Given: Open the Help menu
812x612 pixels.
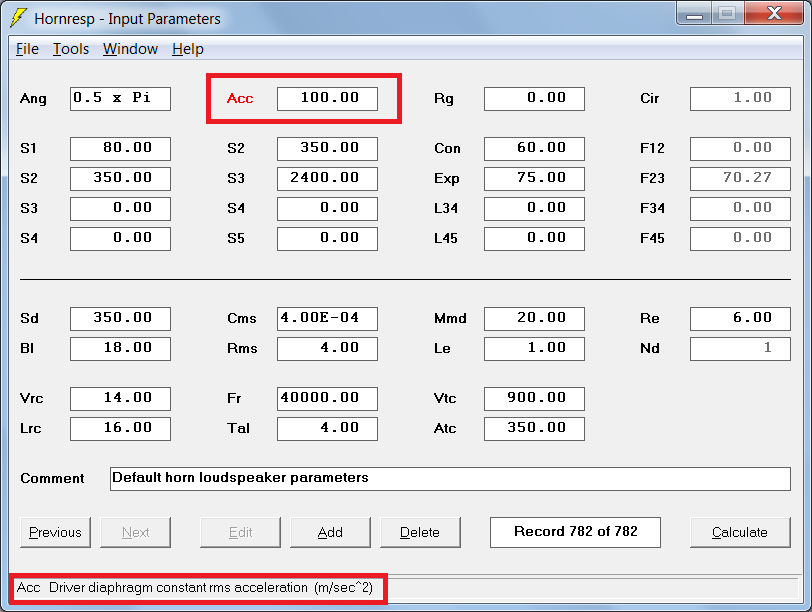Looking at the screenshot, I should (187, 49).
